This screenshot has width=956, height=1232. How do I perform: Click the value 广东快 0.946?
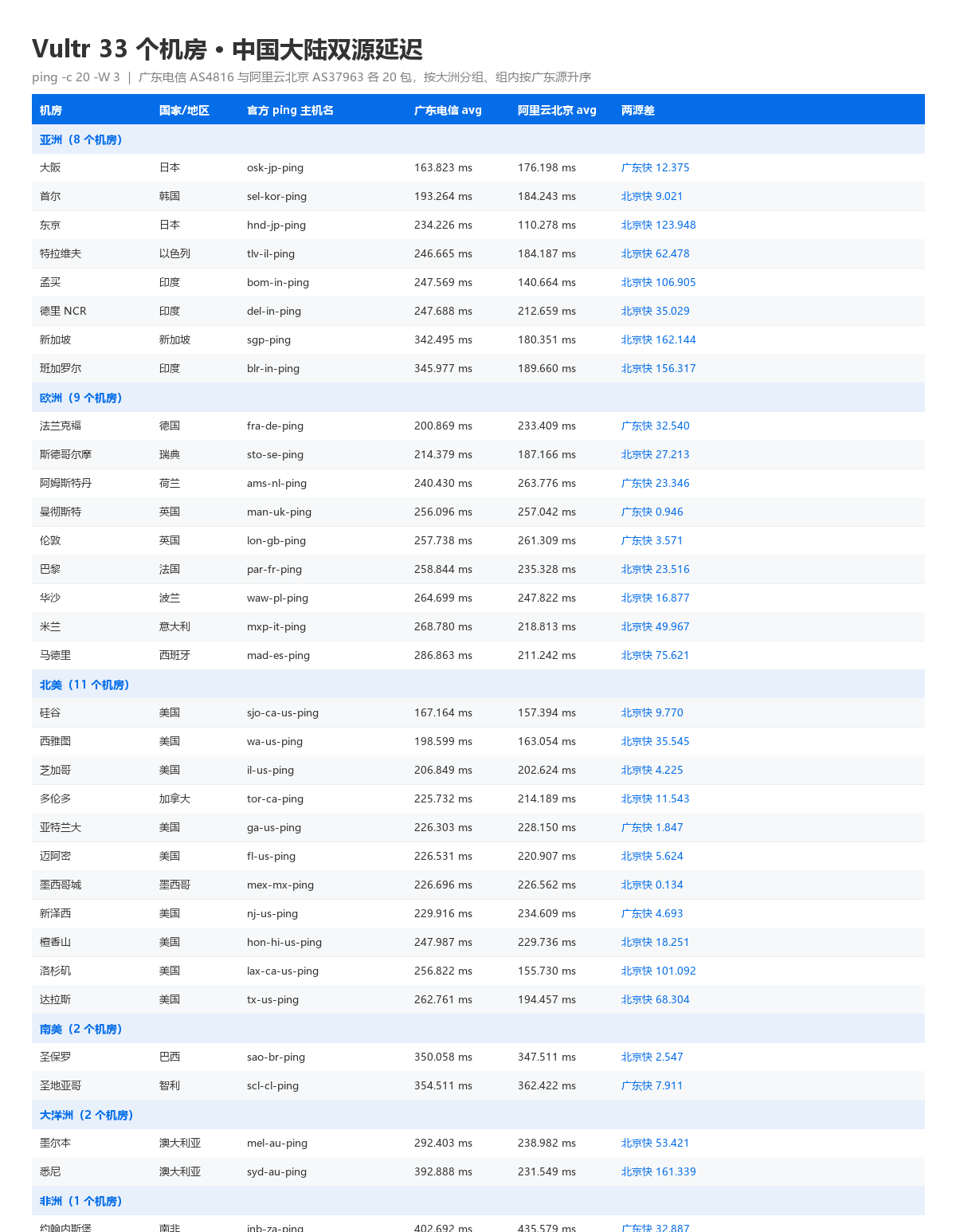652,512
